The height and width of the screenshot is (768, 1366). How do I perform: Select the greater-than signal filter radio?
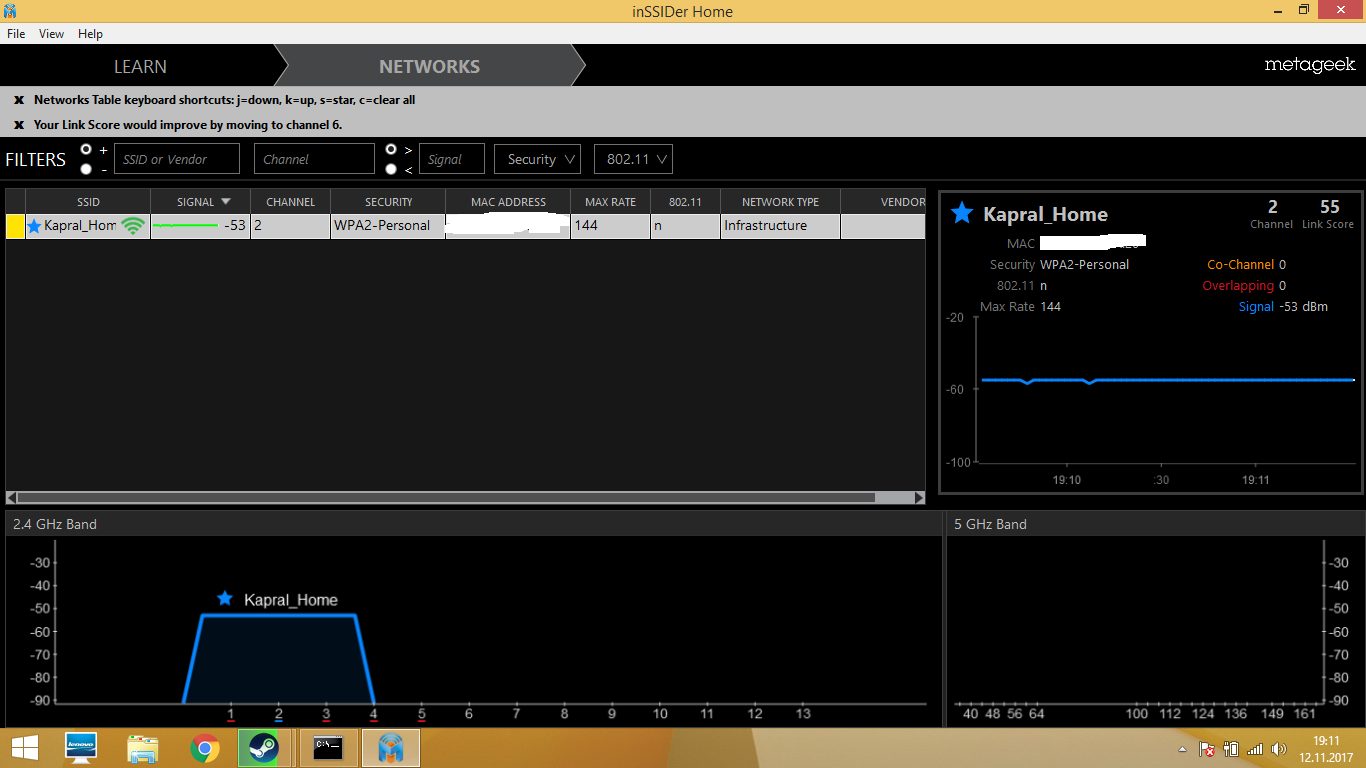(x=391, y=149)
